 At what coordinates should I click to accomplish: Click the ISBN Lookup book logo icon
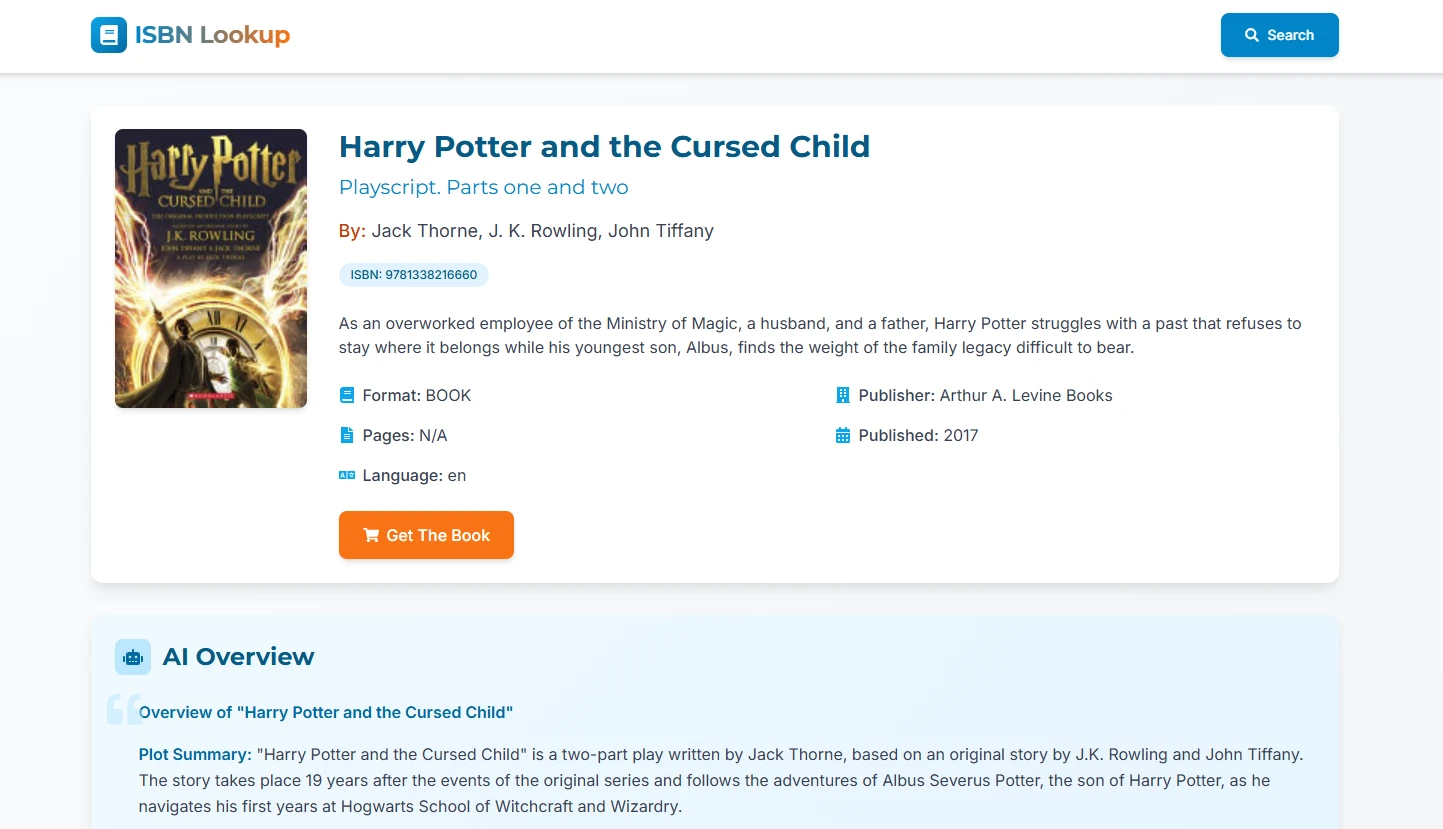pos(108,35)
